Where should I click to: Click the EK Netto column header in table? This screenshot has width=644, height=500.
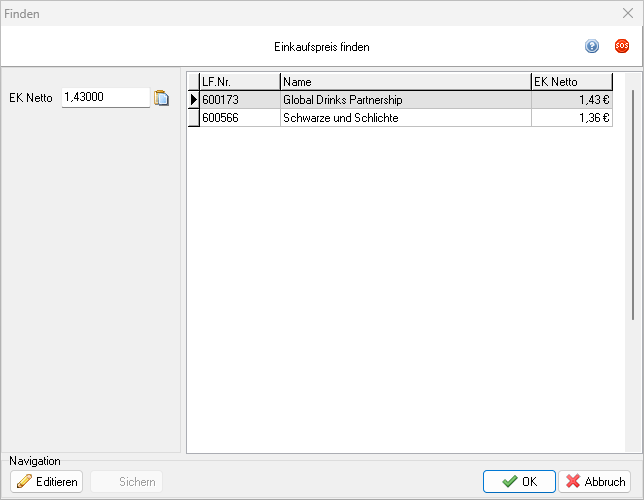571,82
